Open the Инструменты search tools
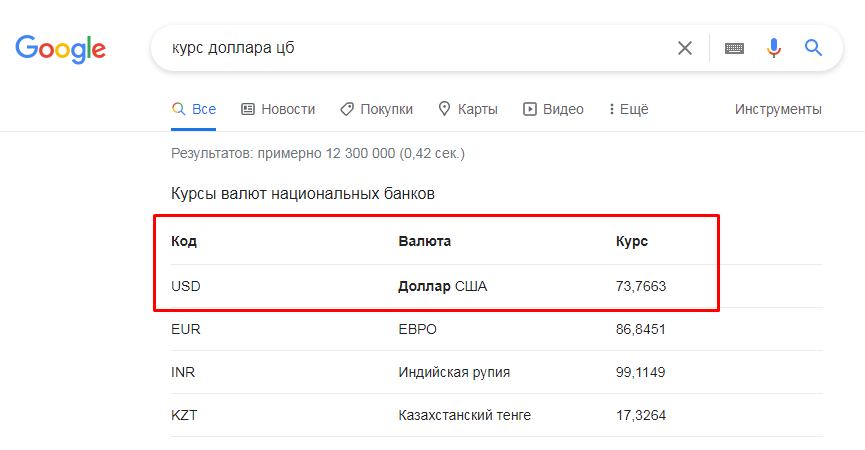Viewport: 865px width, 450px height. [x=778, y=109]
